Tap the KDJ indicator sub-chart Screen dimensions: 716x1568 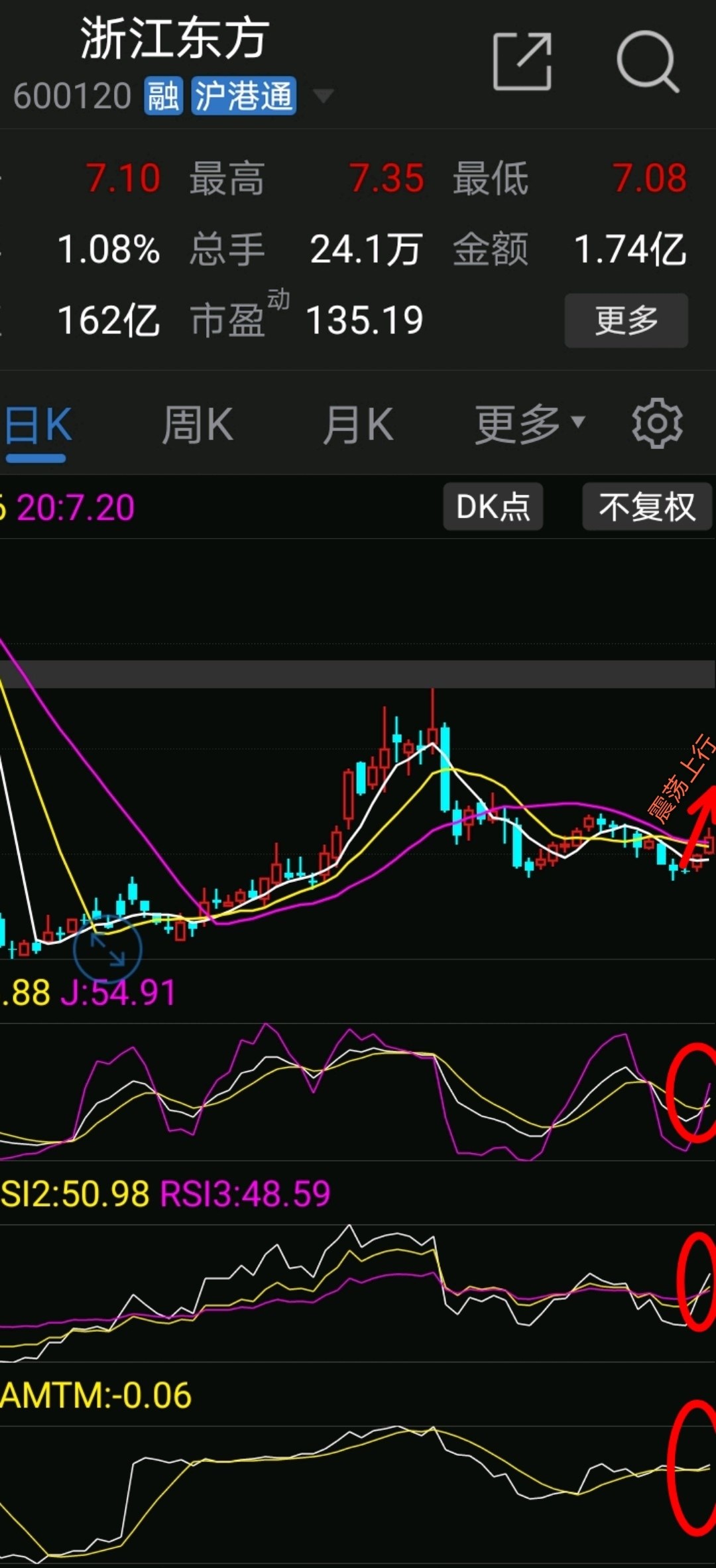coord(358,1092)
